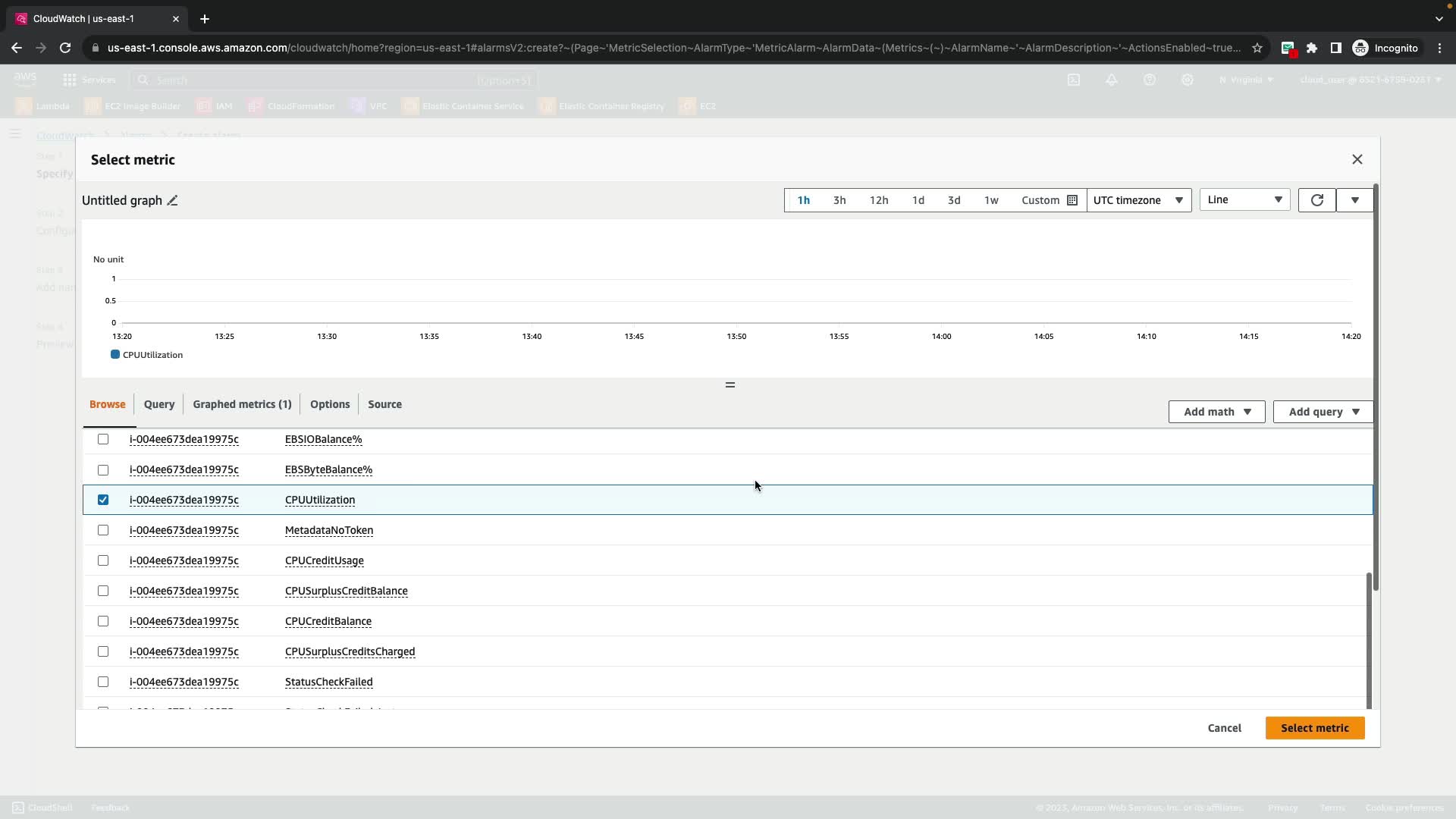The height and width of the screenshot is (819, 1456).
Task: Open the browser extensions puzzle icon
Action: (1311, 48)
